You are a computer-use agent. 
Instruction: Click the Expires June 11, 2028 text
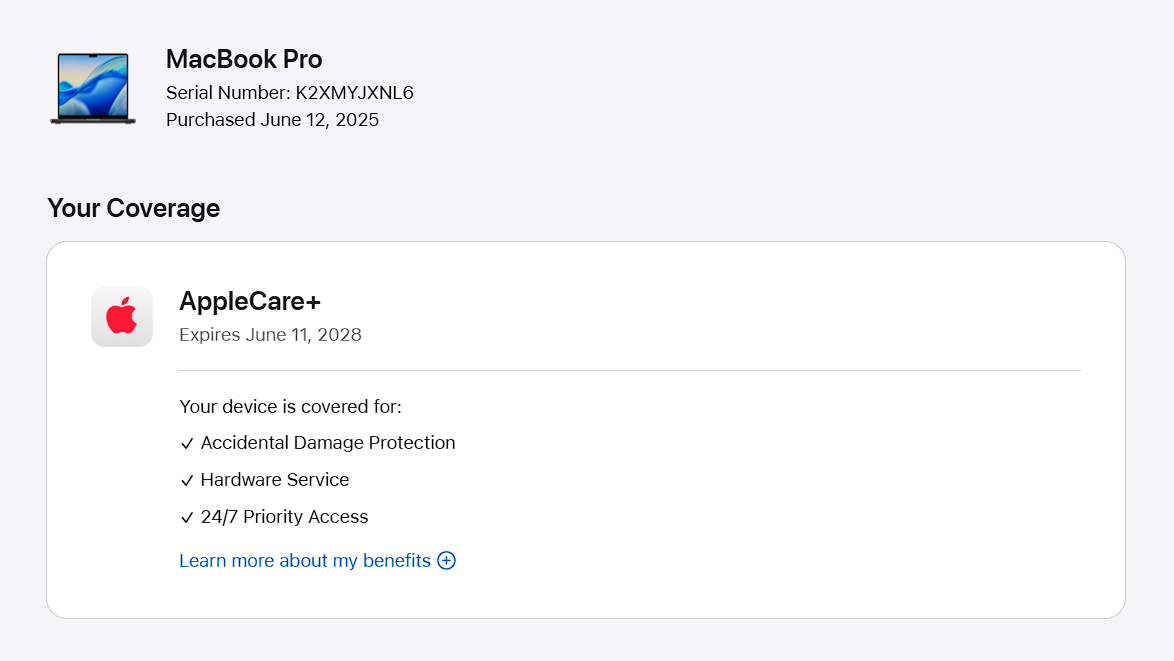[270, 335]
